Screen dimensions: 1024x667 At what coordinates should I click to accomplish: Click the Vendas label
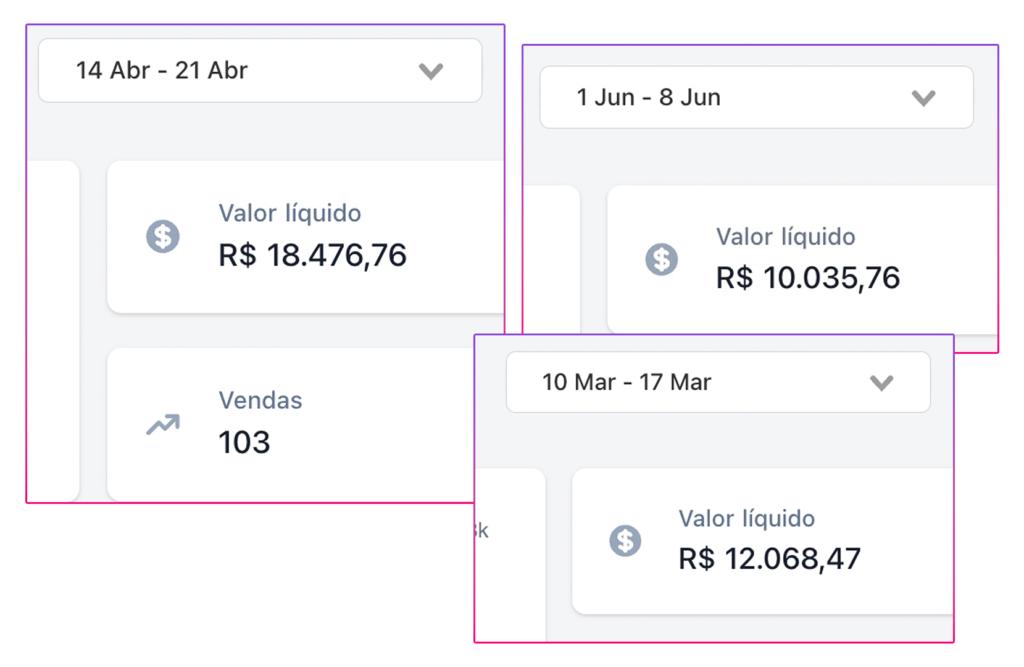260,400
